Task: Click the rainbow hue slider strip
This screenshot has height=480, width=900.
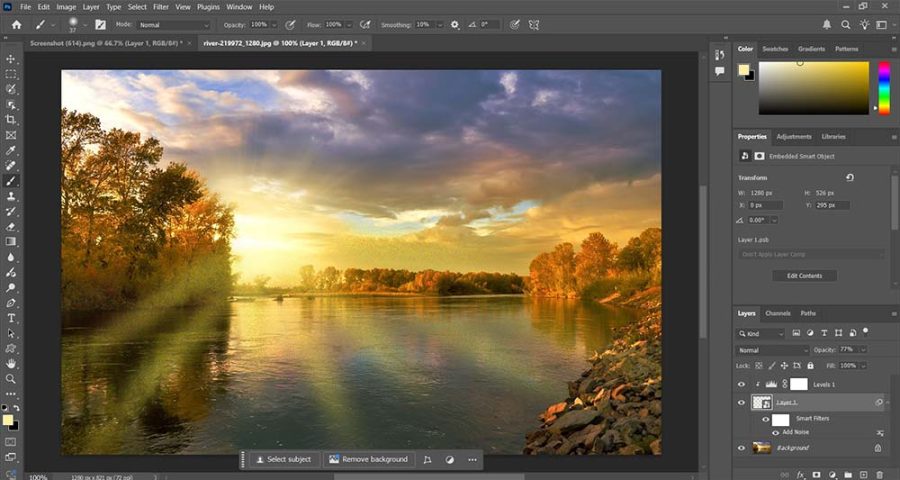Action: [x=884, y=87]
